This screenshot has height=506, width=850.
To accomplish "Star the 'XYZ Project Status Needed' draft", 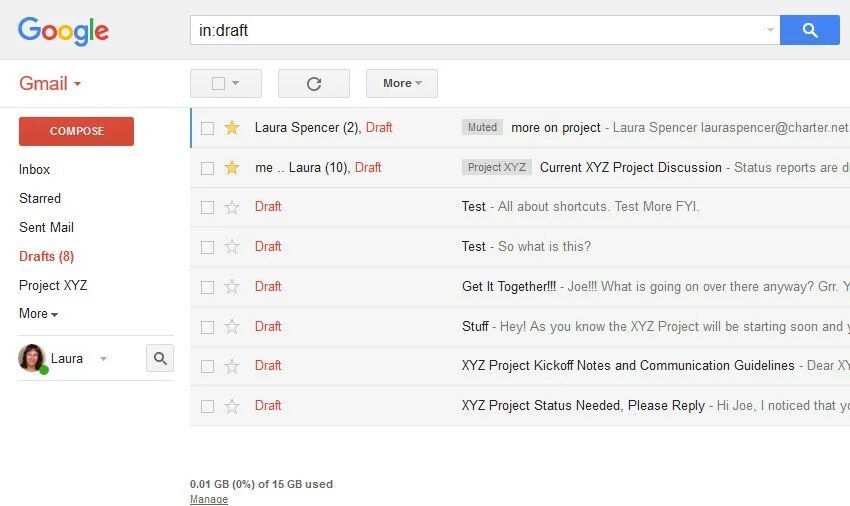I will [232, 406].
